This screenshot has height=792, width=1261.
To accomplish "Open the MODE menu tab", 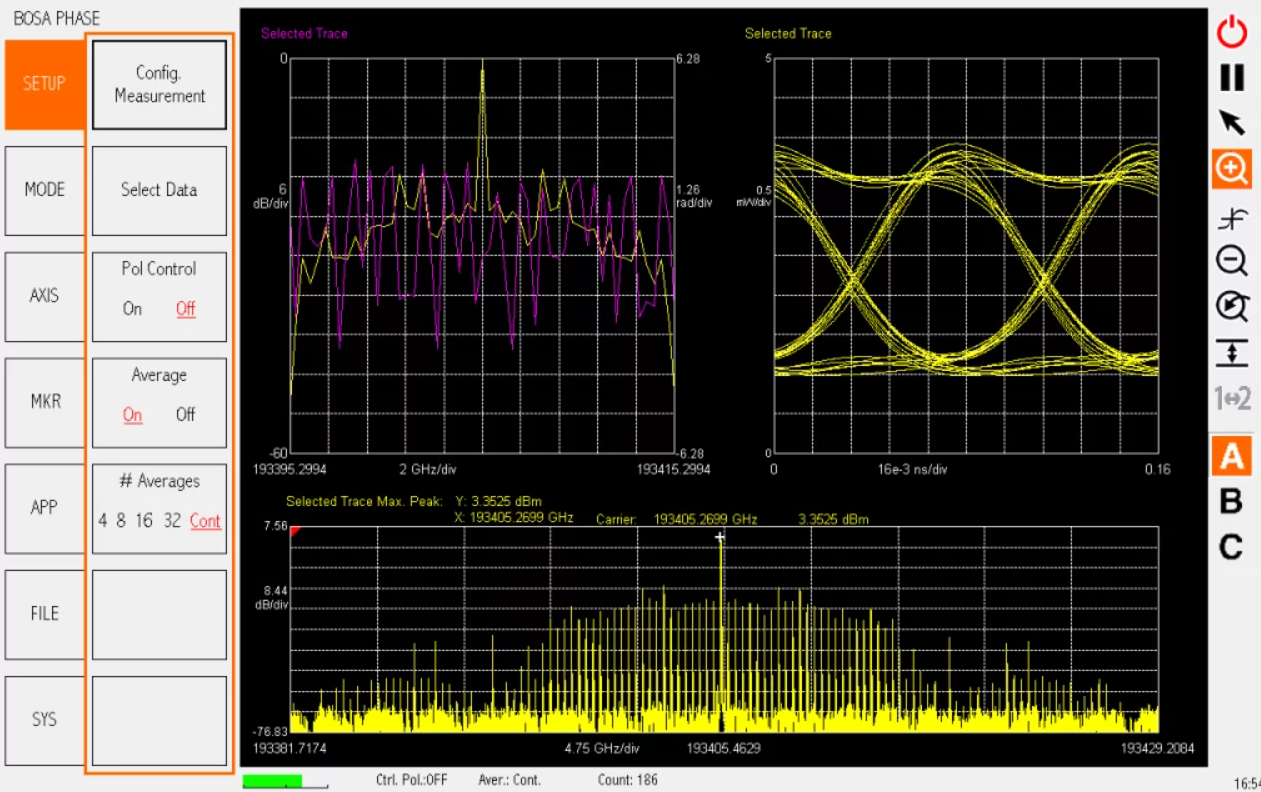I will (x=44, y=190).
